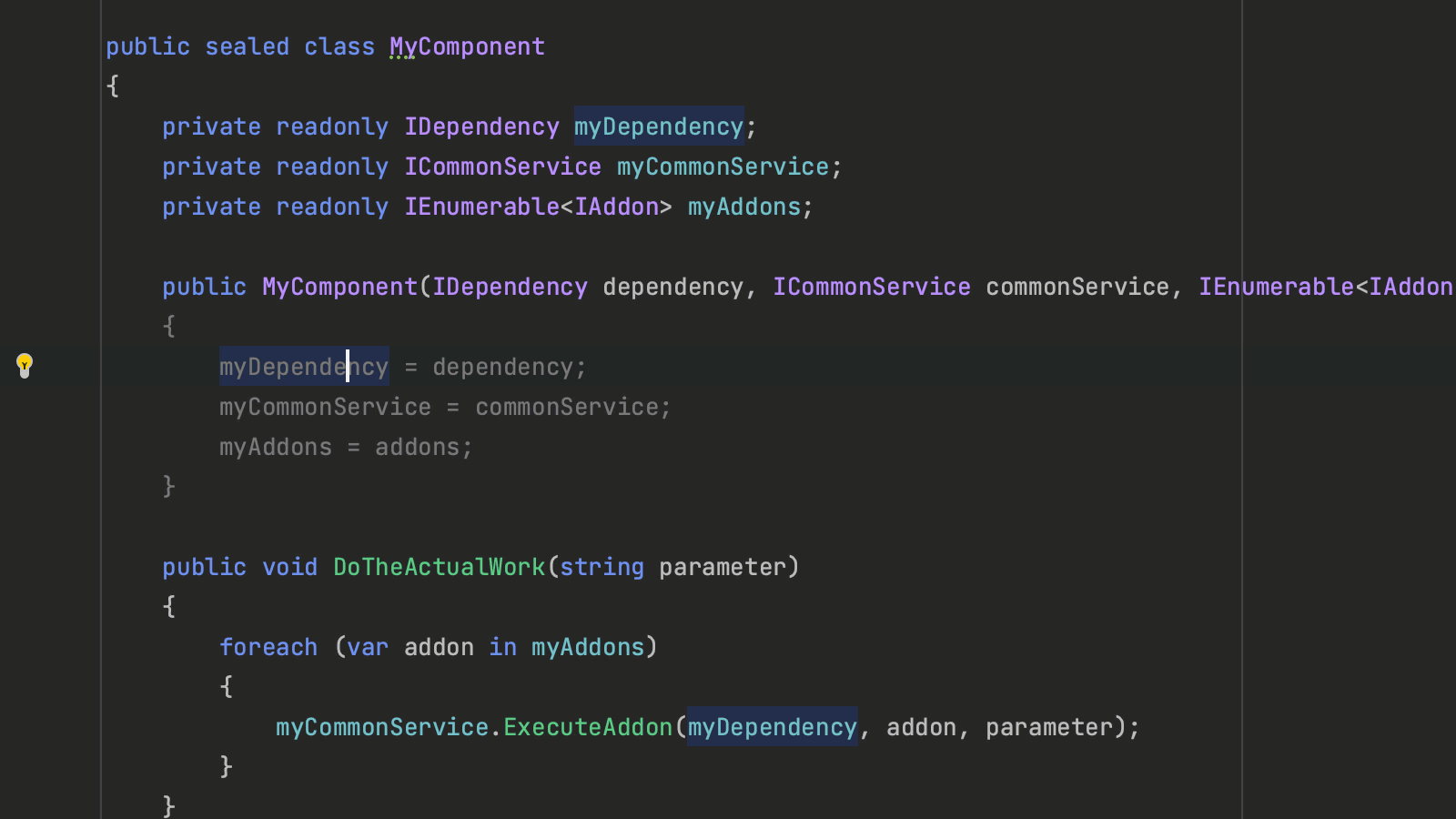Select the DoTheActualWork method name

439,566
